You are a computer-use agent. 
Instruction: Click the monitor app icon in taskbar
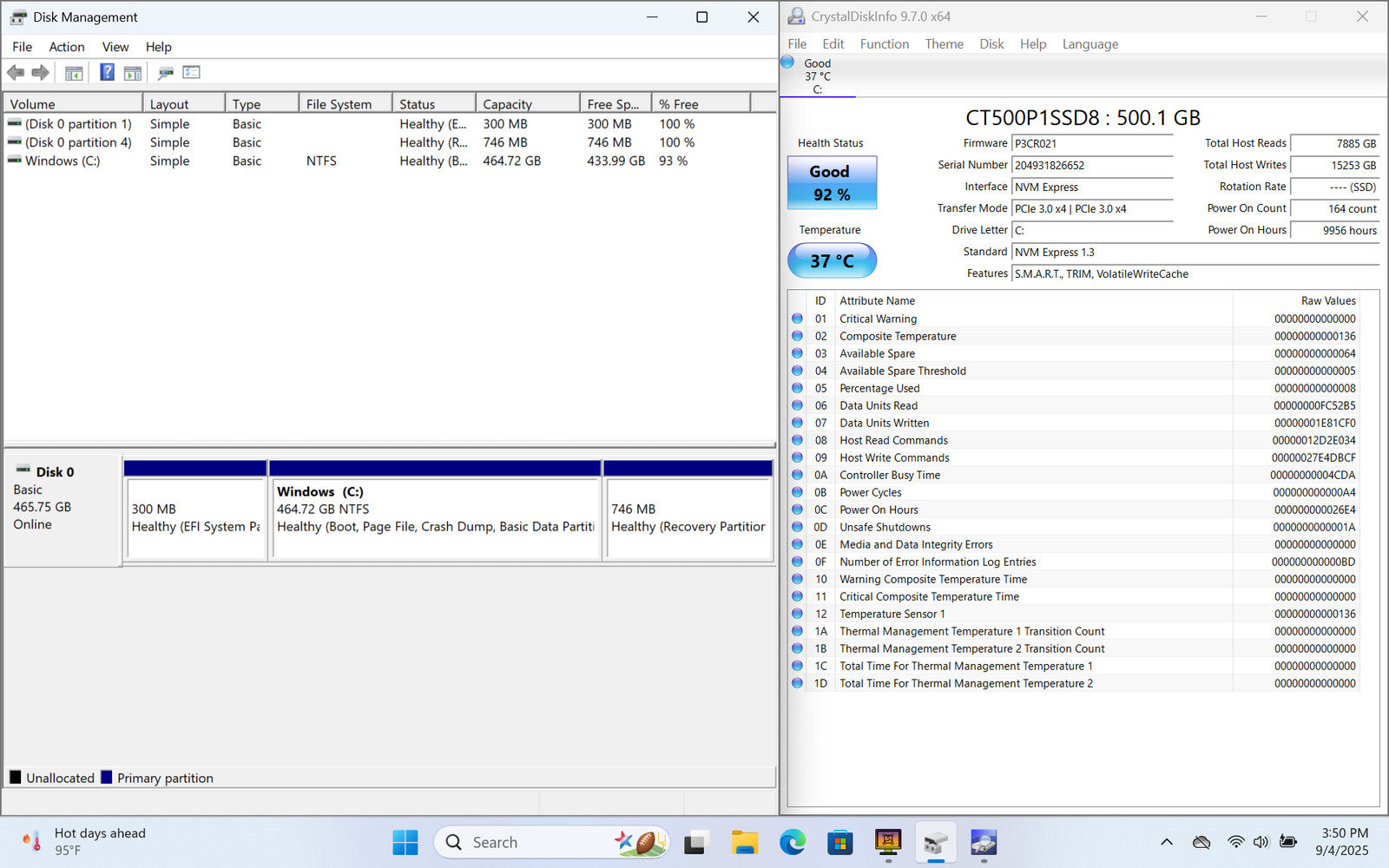point(887,842)
